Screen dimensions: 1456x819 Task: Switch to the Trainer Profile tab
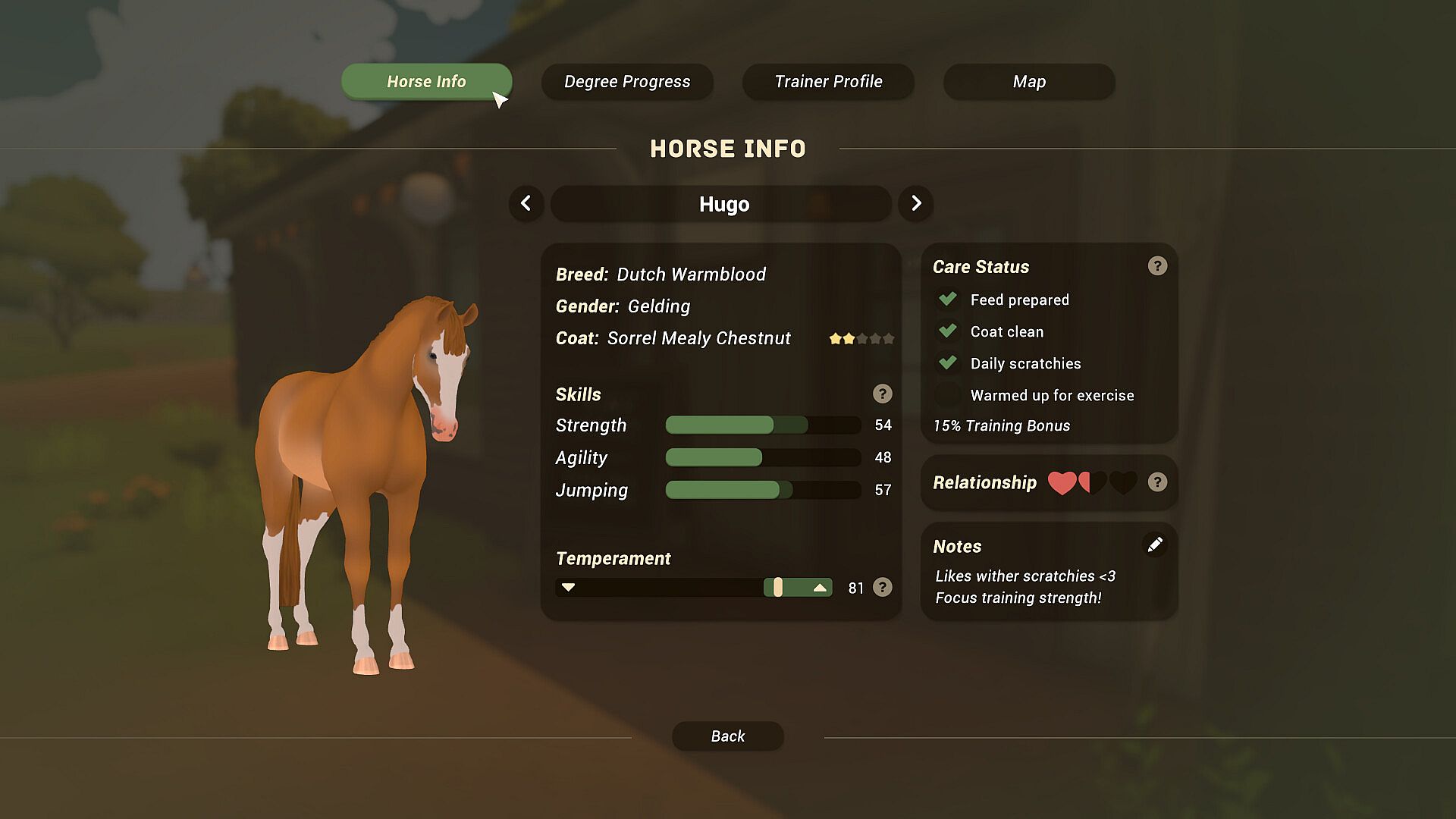click(828, 82)
